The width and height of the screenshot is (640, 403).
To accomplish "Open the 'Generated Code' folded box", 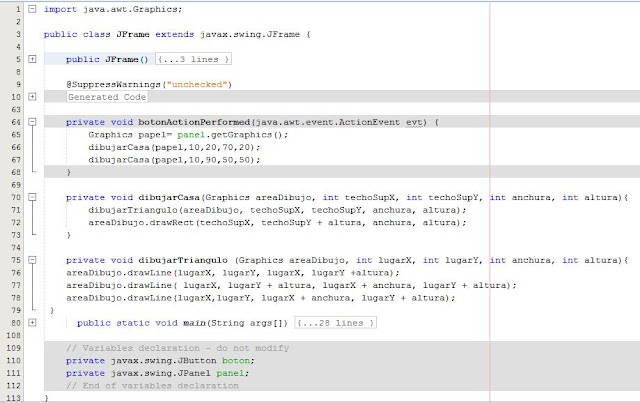I will [x=107, y=97].
